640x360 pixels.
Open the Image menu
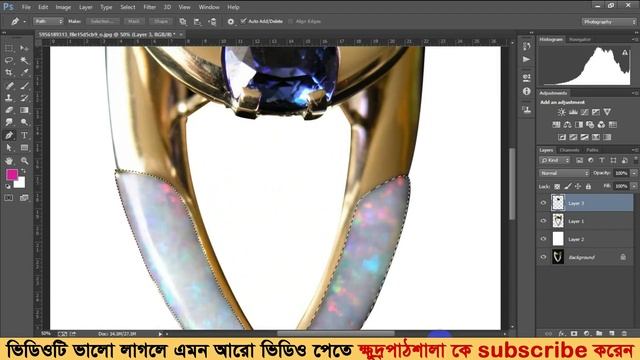tap(63, 7)
